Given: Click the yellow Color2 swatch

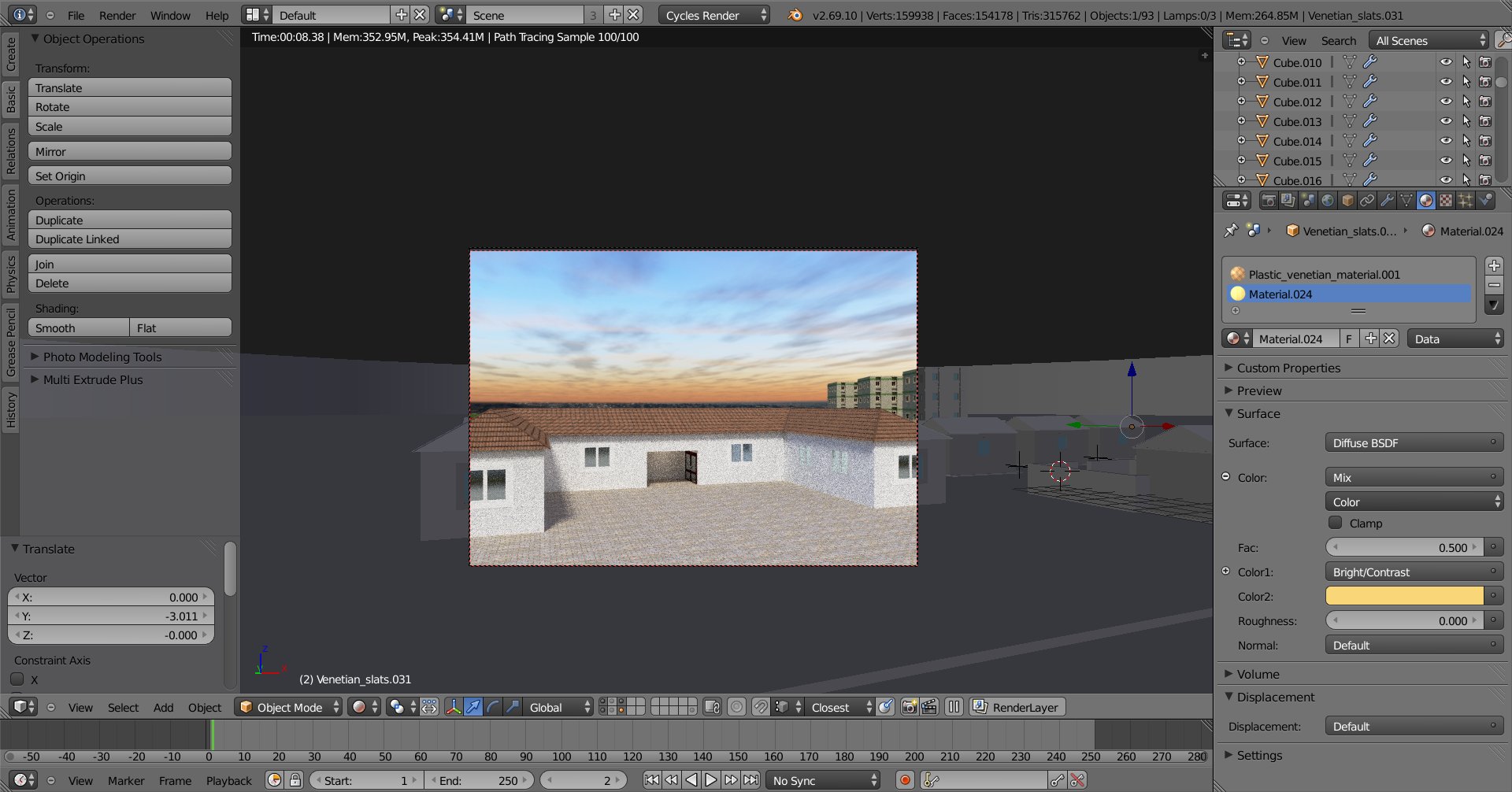Looking at the screenshot, I should click(1404, 596).
